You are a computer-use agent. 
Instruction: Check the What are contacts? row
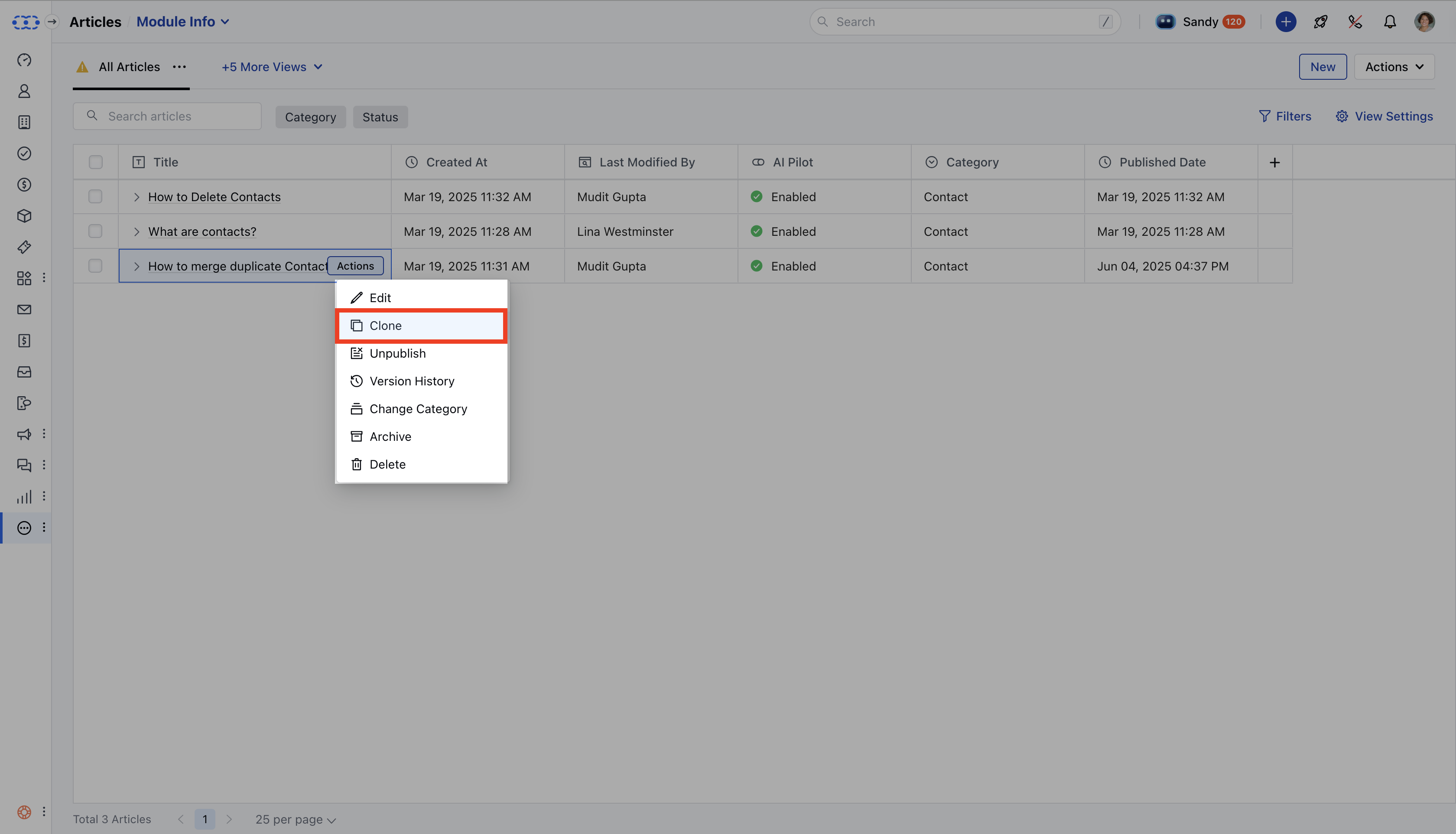pyautogui.click(x=96, y=231)
